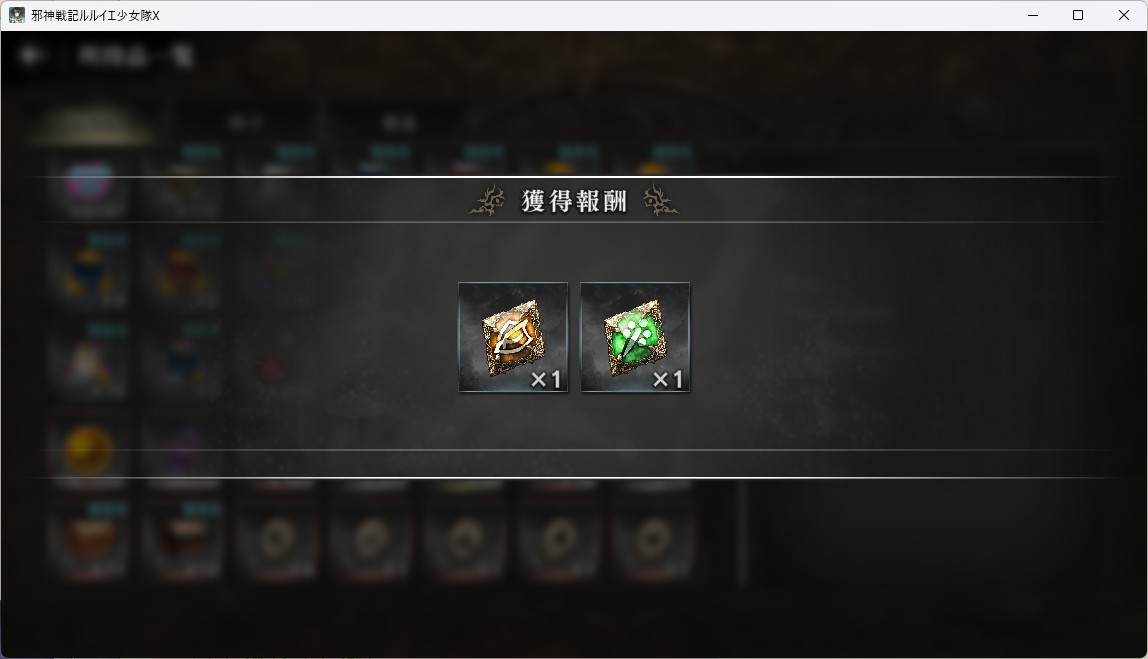Click the ×1 count on green reward

click(667, 379)
